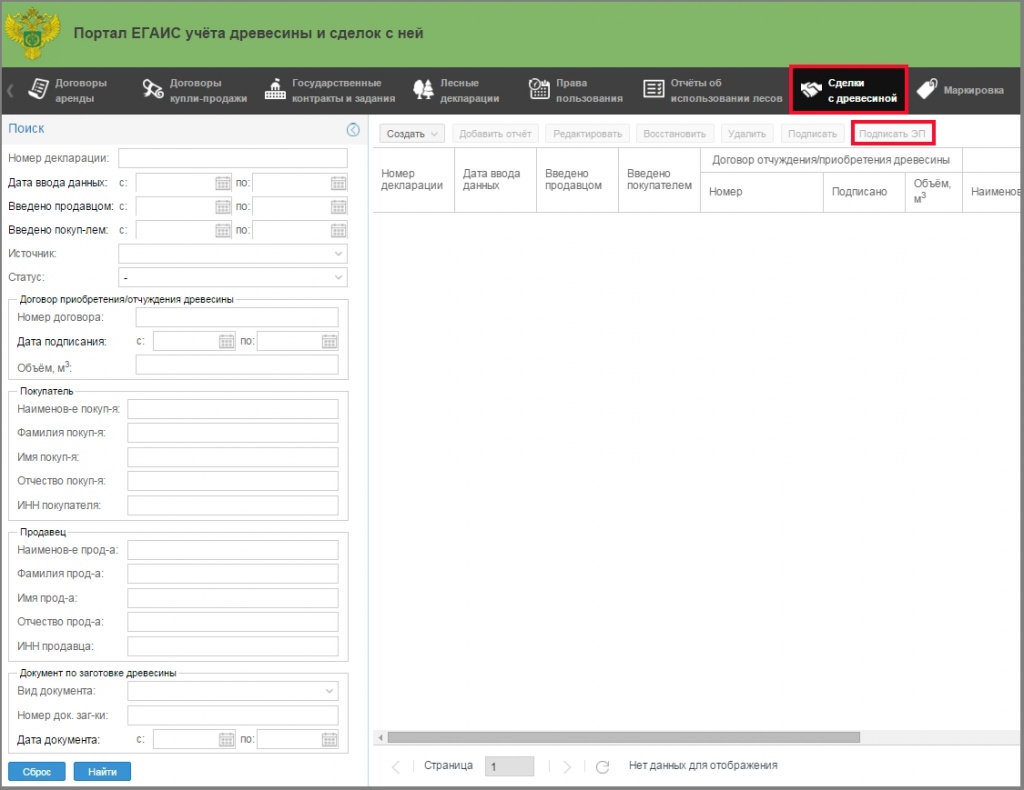Go to Права пользования section
This screenshot has width=1024, height=790.
575,91
